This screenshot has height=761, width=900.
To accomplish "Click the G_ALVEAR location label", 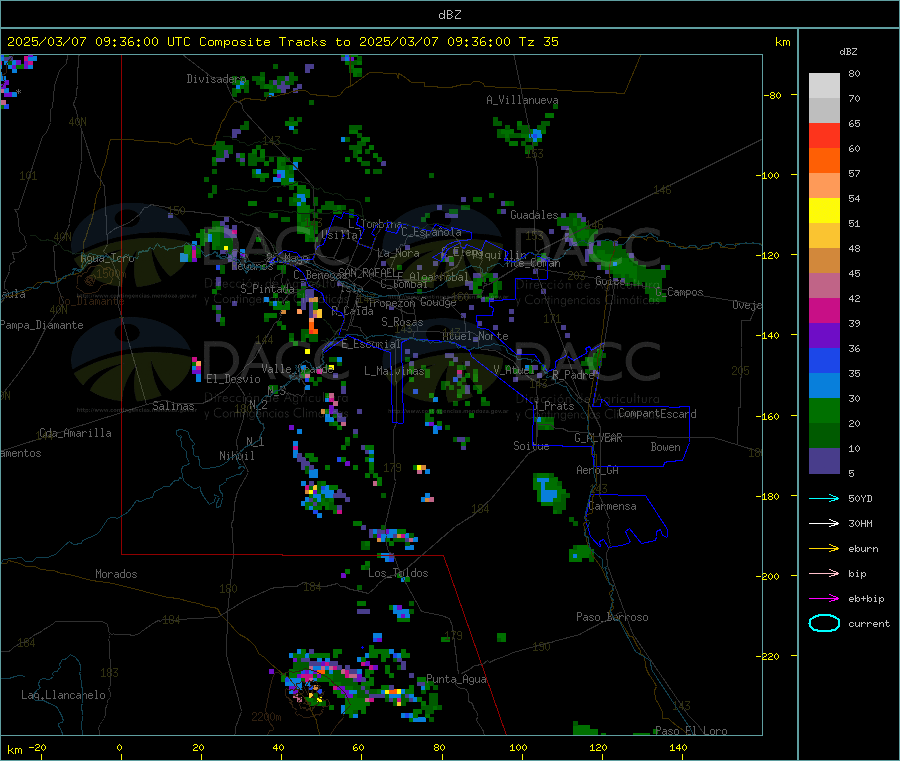I will pos(598,438).
